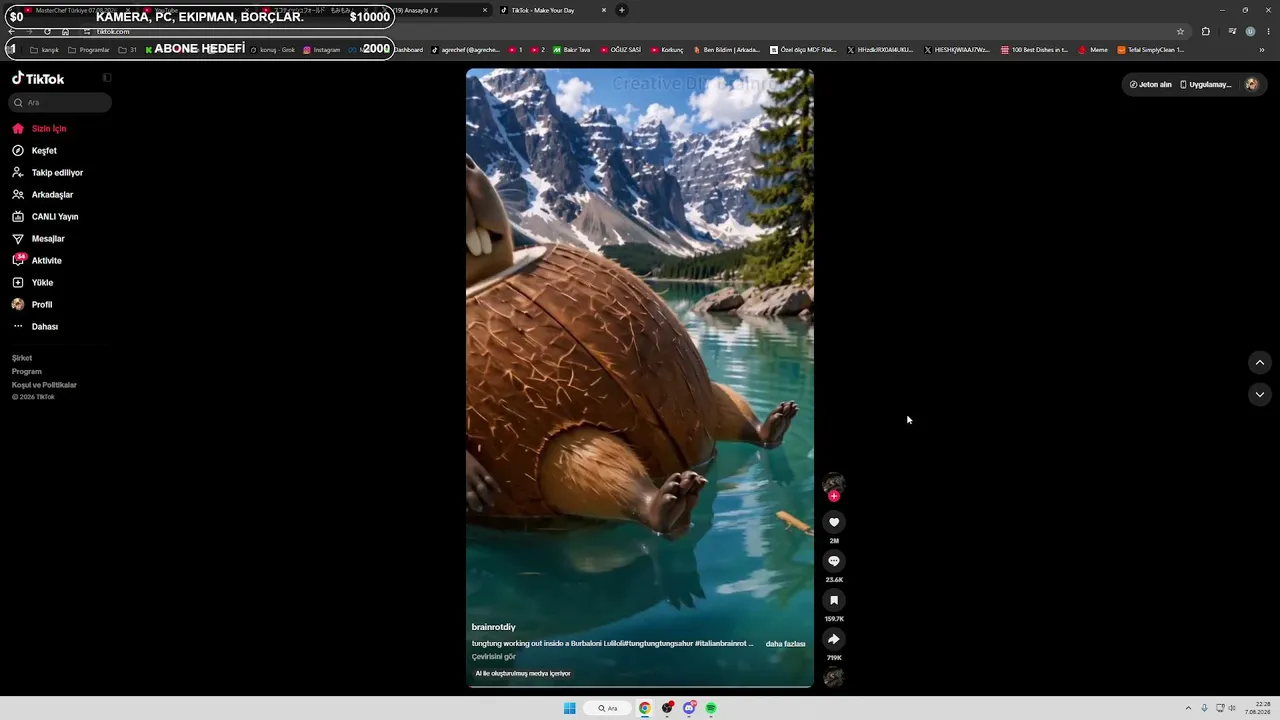The height and width of the screenshot is (720, 1280).
Task: Open the Özel ölçü MDF Plak bookmark
Action: pyautogui.click(x=804, y=50)
